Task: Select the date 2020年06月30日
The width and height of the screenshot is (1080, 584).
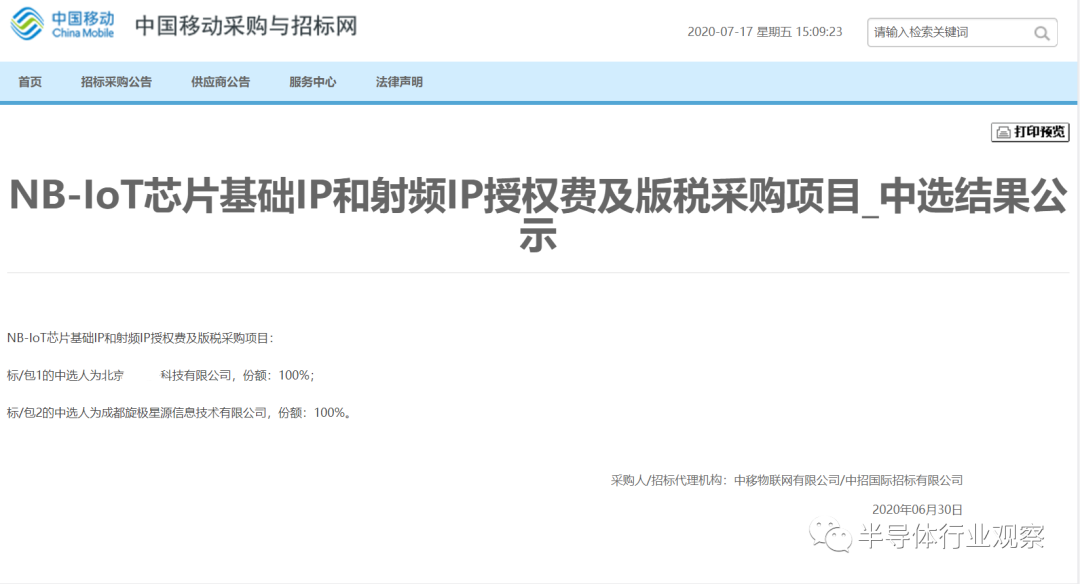Action: (x=917, y=510)
